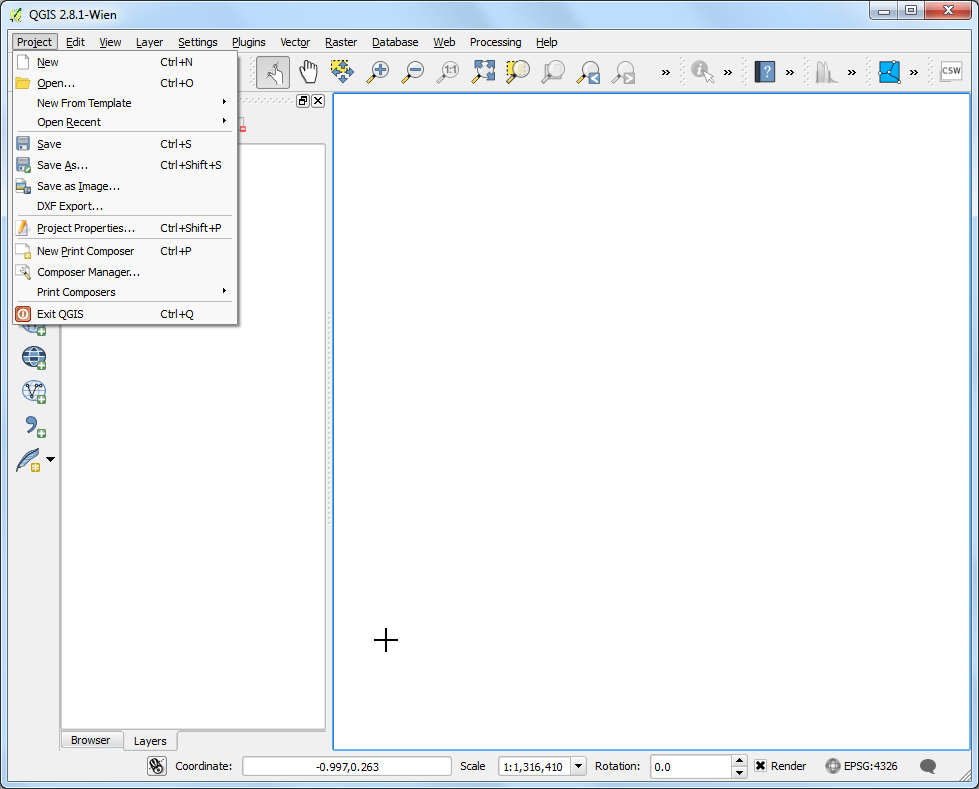Click the Zoom Next icon
The height and width of the screenshot is (789, 979).
click(x=624, y=72)
